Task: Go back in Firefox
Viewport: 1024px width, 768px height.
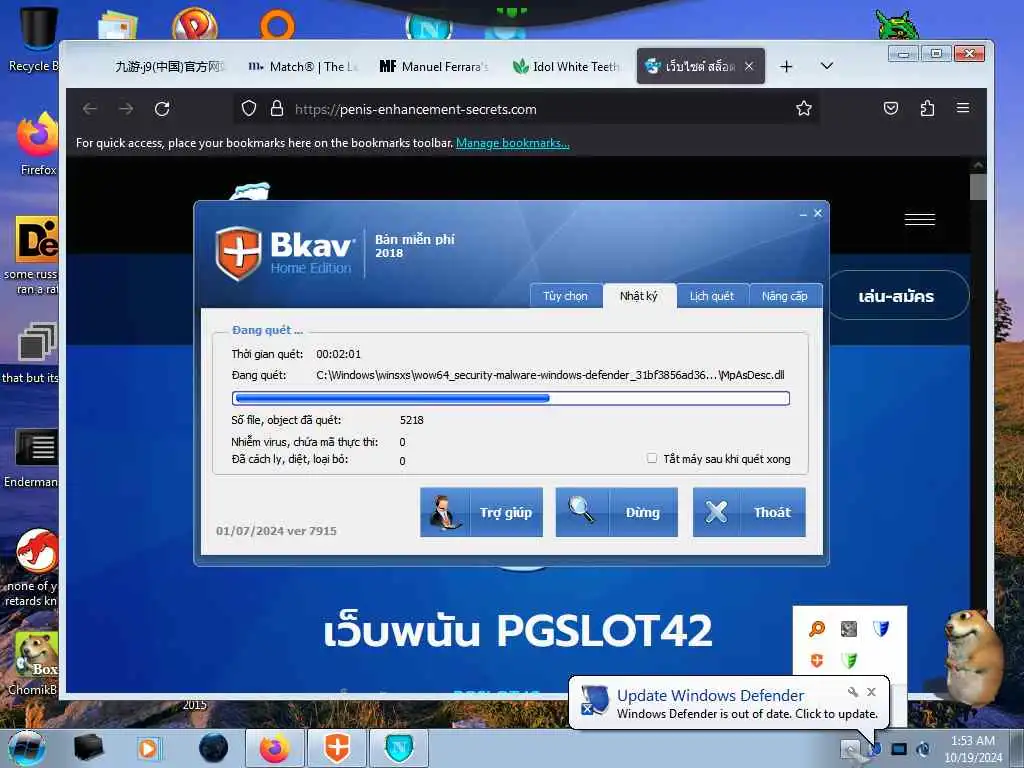Action: (x=90, y=108)
